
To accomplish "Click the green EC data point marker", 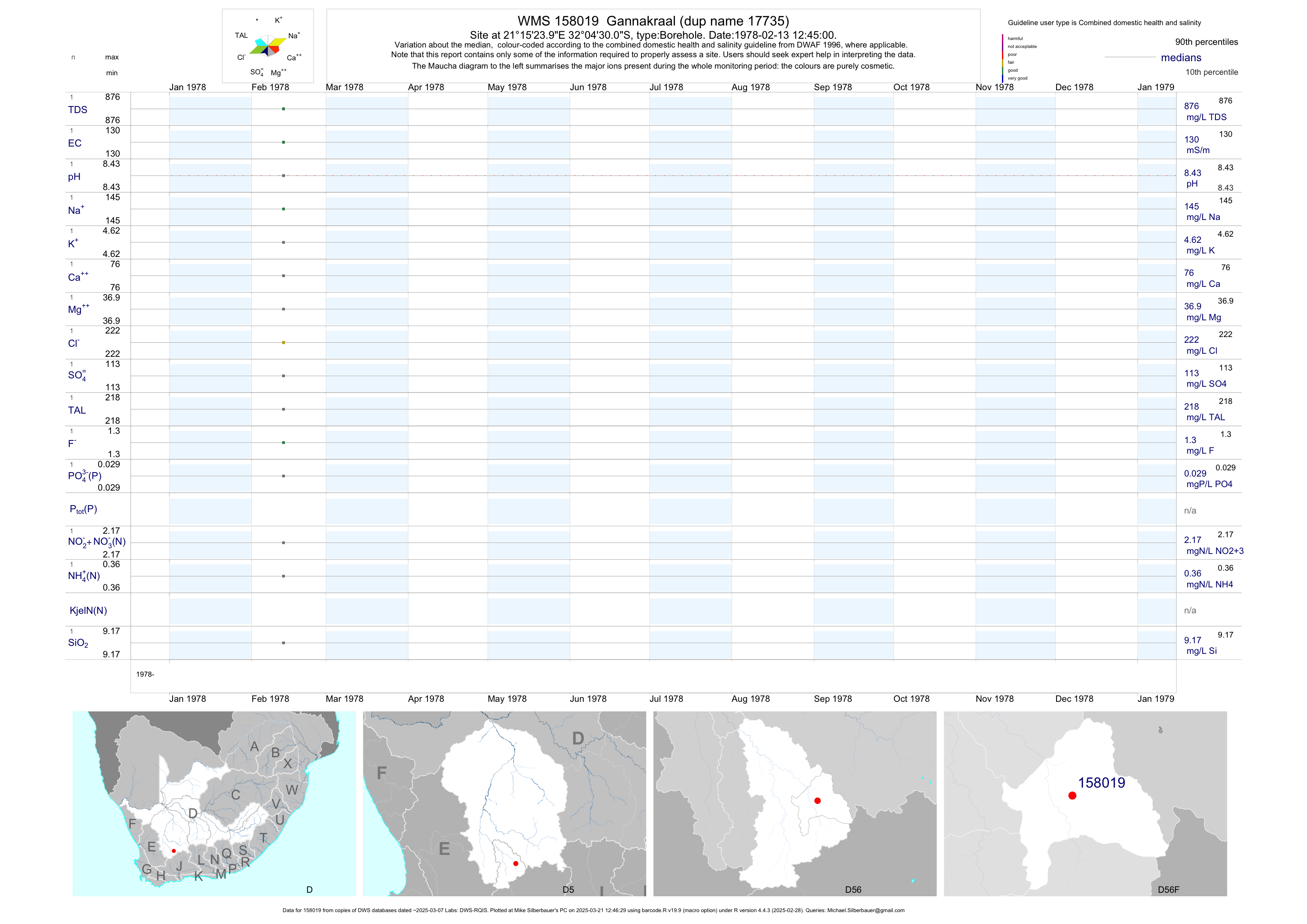I will coord(283,142).
